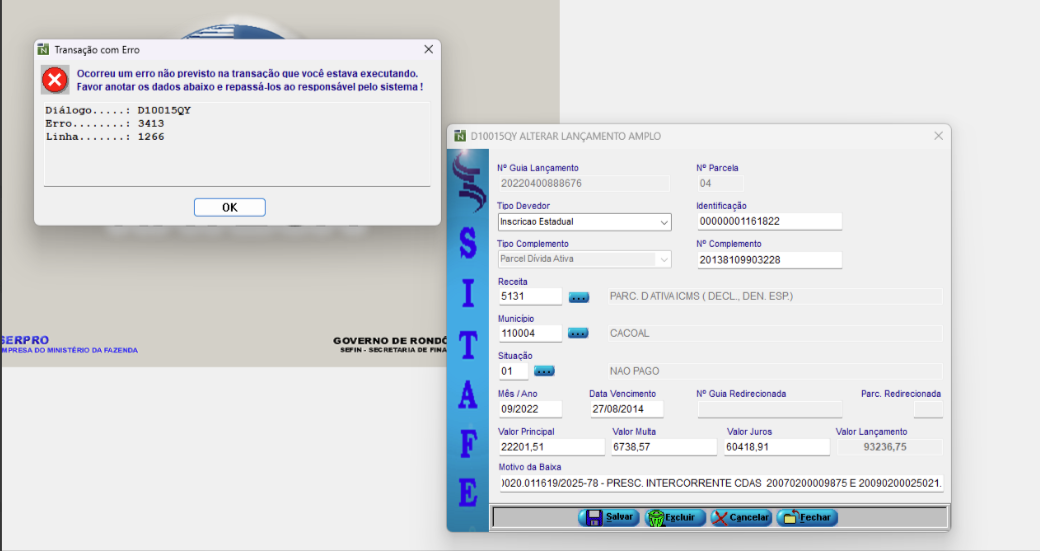Click the Valor Principal field
Screen dimensions: 1040x551
click(x=550, y=447)
